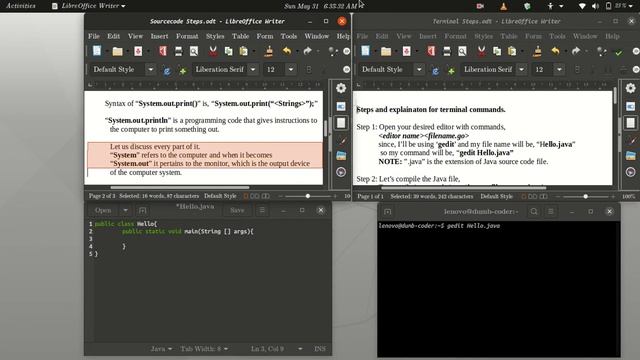The width and height of the screenshot is (640, 360).
Task: Toggle INS insert mode in gedit
Action: pyautogui.click(x=320, y=349)
